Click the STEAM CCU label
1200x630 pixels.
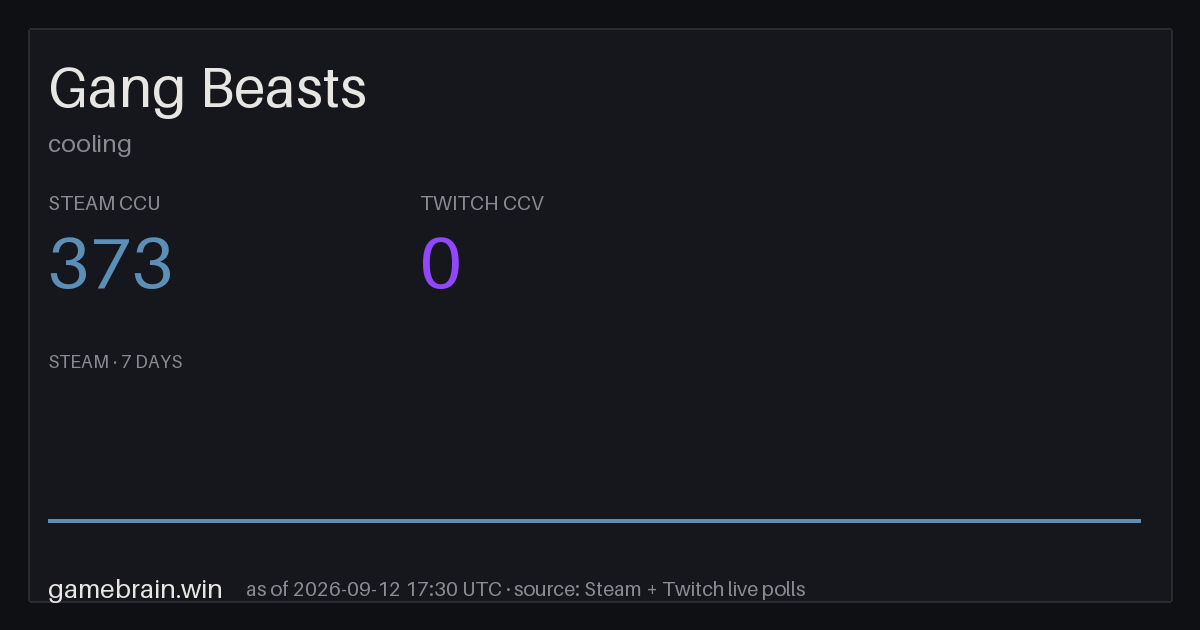104,203
